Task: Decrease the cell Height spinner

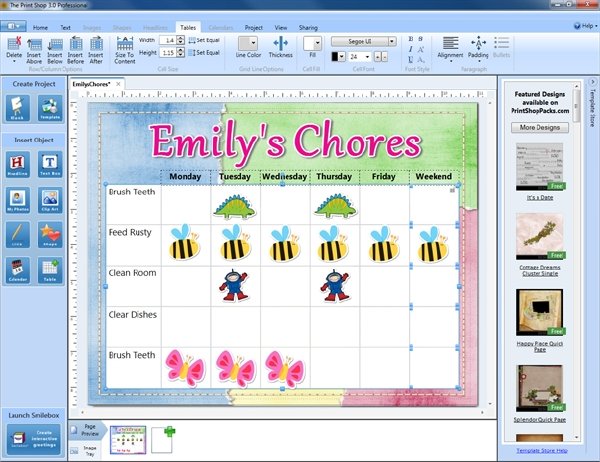Action: click(x=181, y=55)
